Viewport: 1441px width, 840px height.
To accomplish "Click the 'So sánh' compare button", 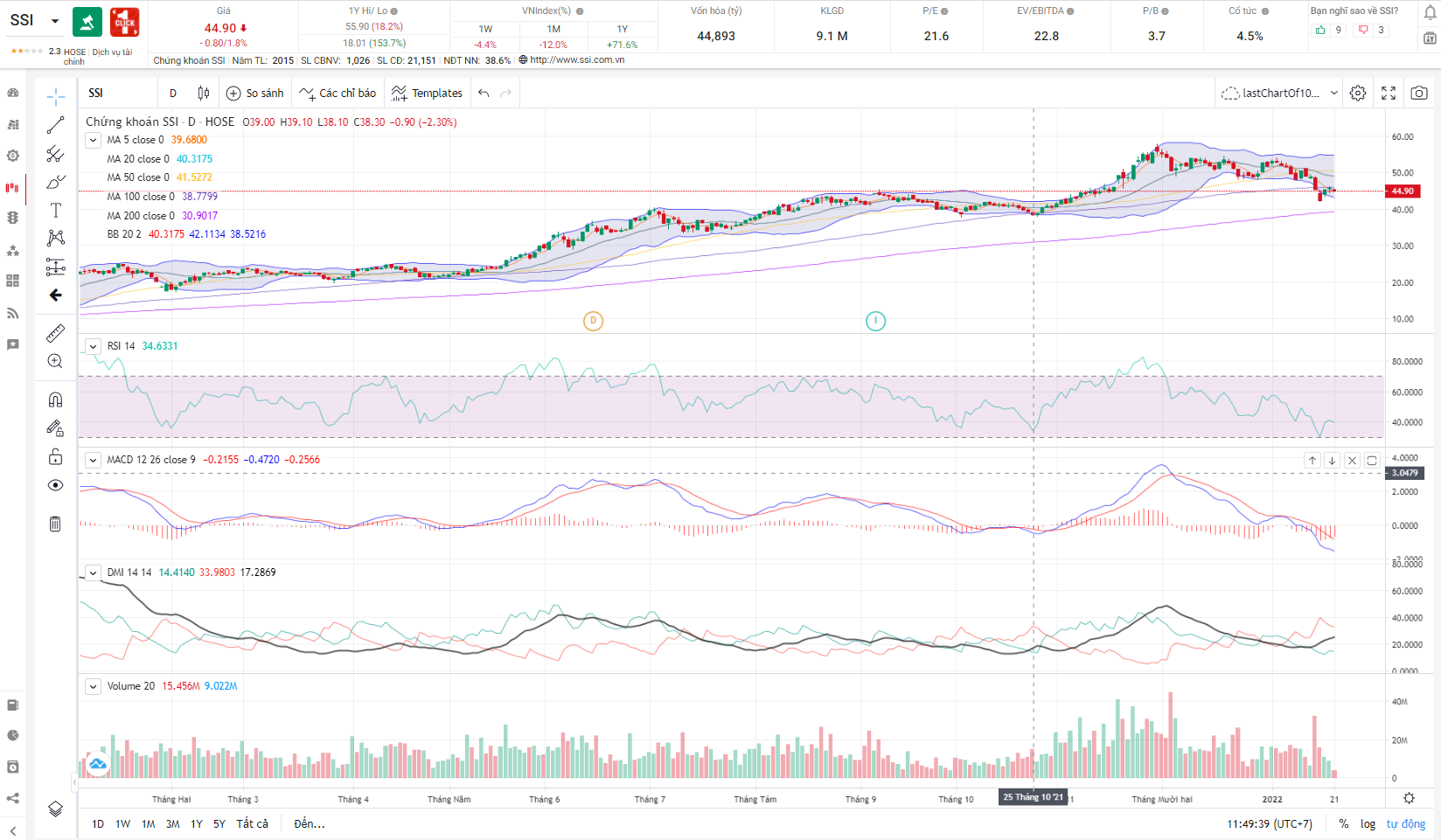I will pos(255,93).
